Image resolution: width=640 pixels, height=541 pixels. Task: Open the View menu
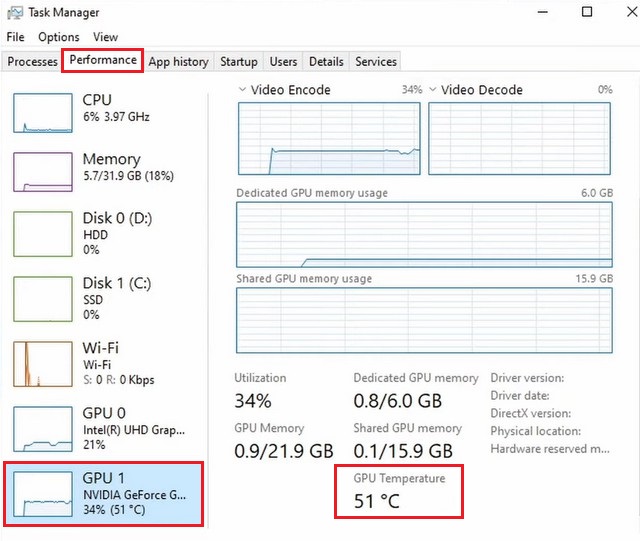click(105, 37)
